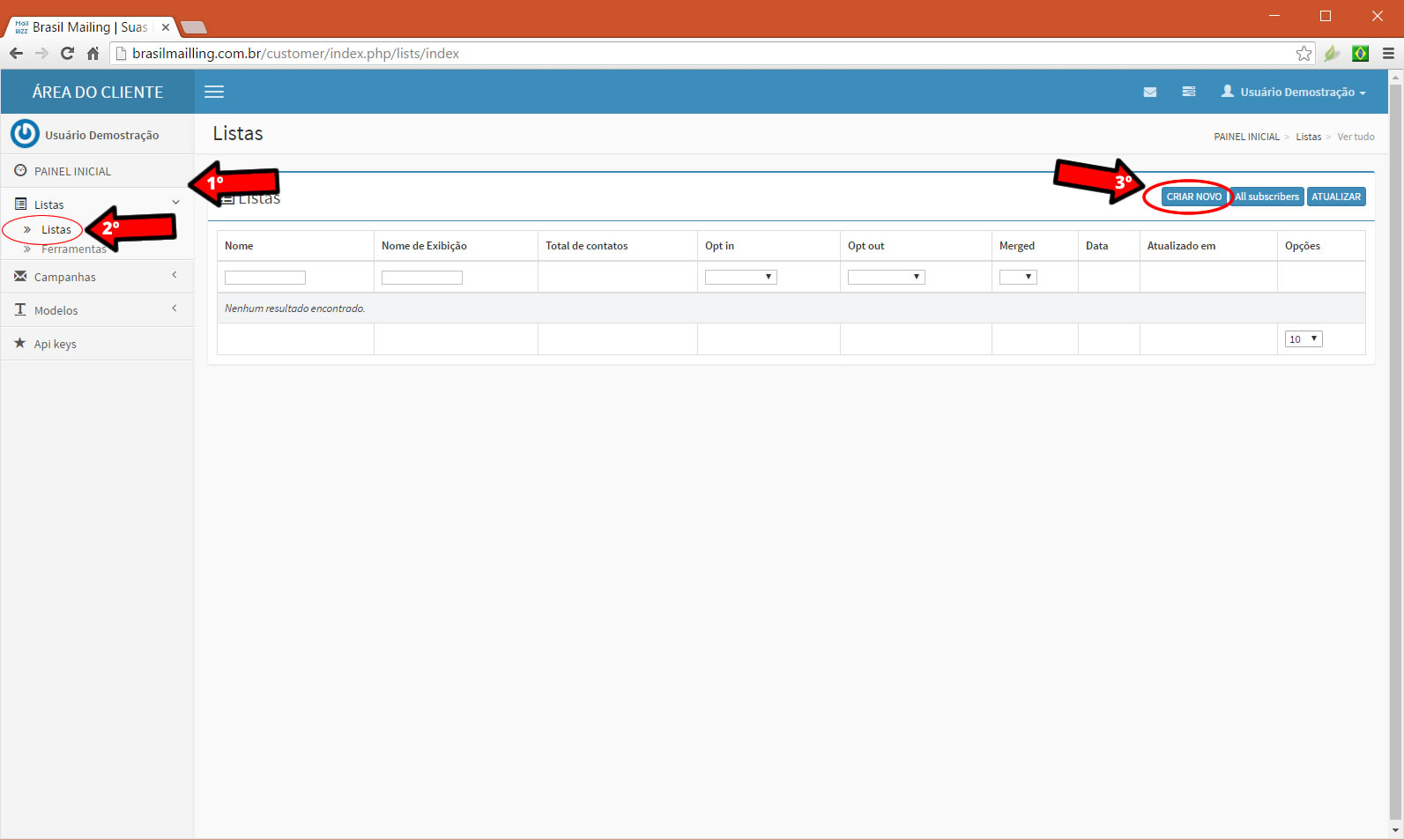
Task: Click PAINEL INICIAL breadcrumb link
Action: point(1246,137)
